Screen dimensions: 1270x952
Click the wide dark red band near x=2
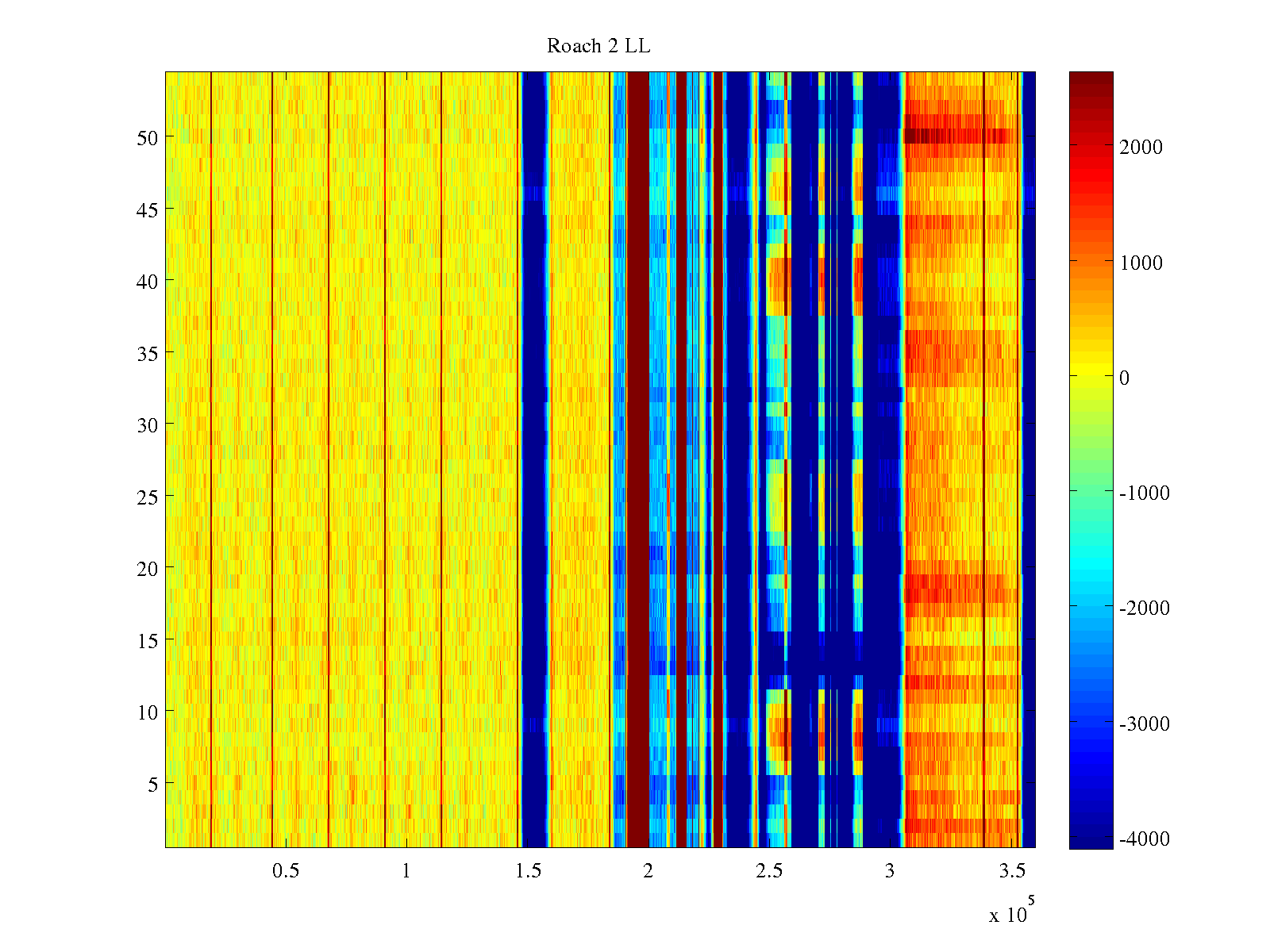638,460
